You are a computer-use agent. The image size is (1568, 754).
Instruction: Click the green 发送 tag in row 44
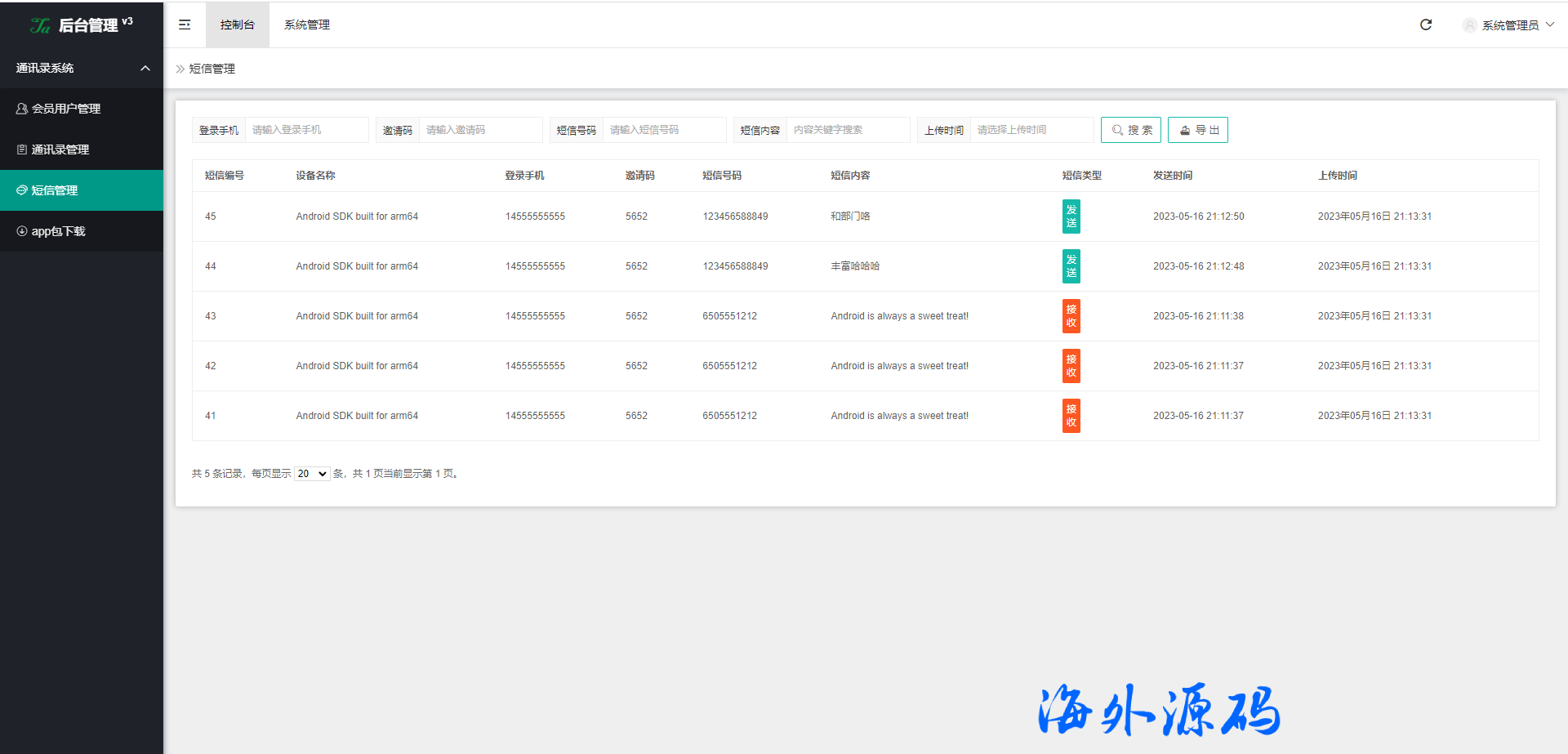tap(1071, 266)
